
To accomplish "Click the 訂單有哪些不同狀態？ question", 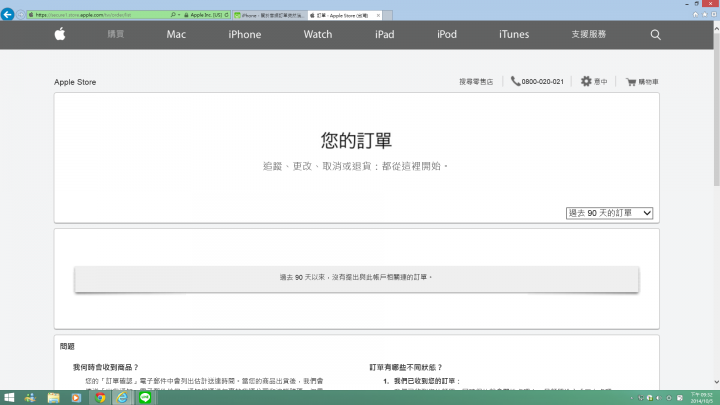I will (x=406, y=367).
